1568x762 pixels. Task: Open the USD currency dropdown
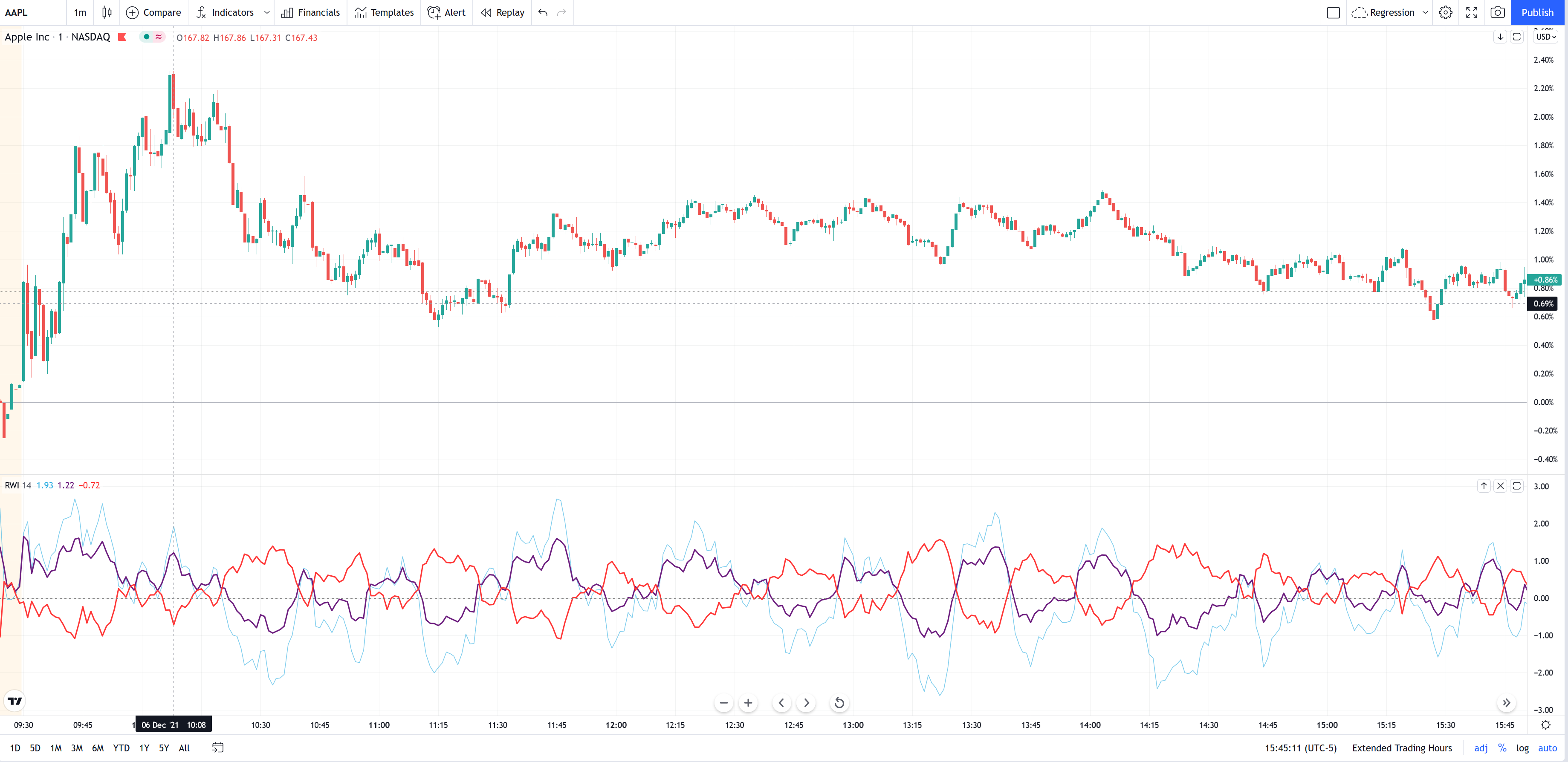1545,37
